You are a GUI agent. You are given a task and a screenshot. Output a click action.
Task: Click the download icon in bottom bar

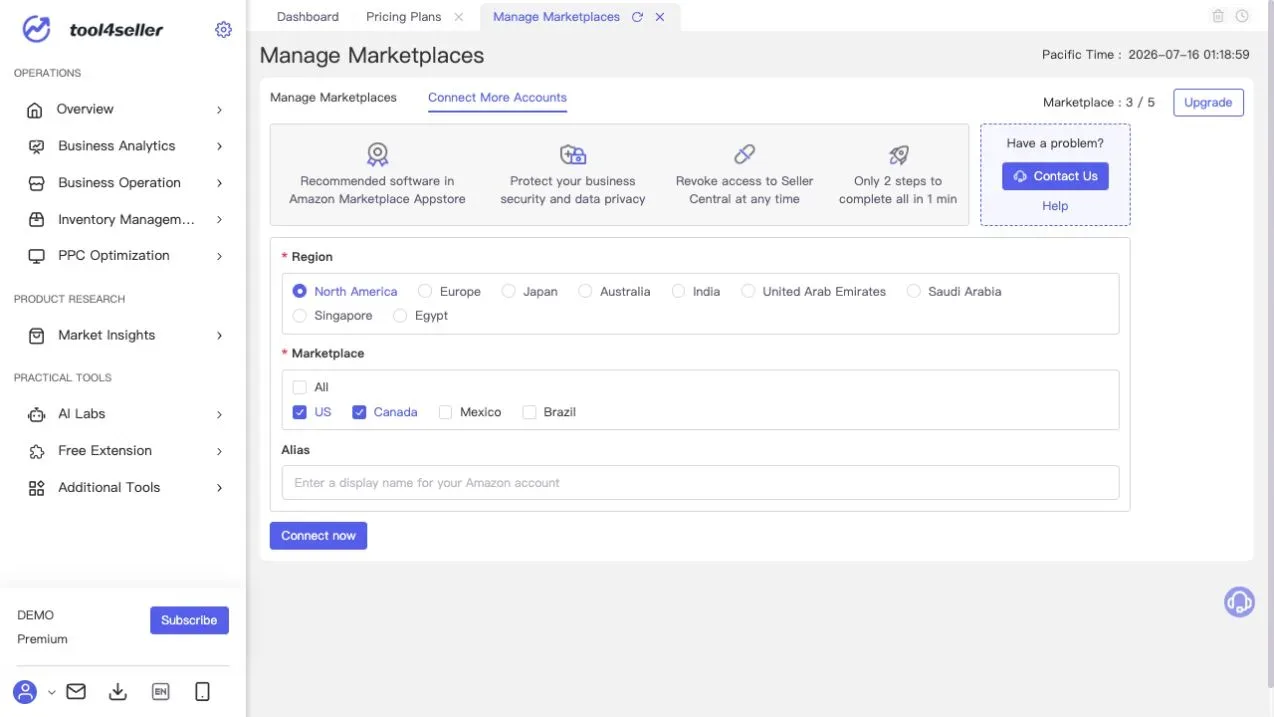[x=118, y=691]
